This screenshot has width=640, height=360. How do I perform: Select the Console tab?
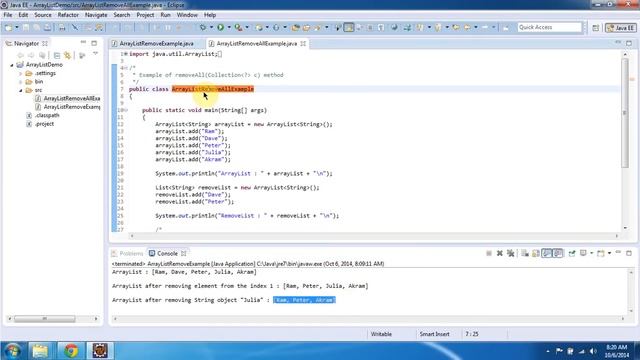coord(167,253)
